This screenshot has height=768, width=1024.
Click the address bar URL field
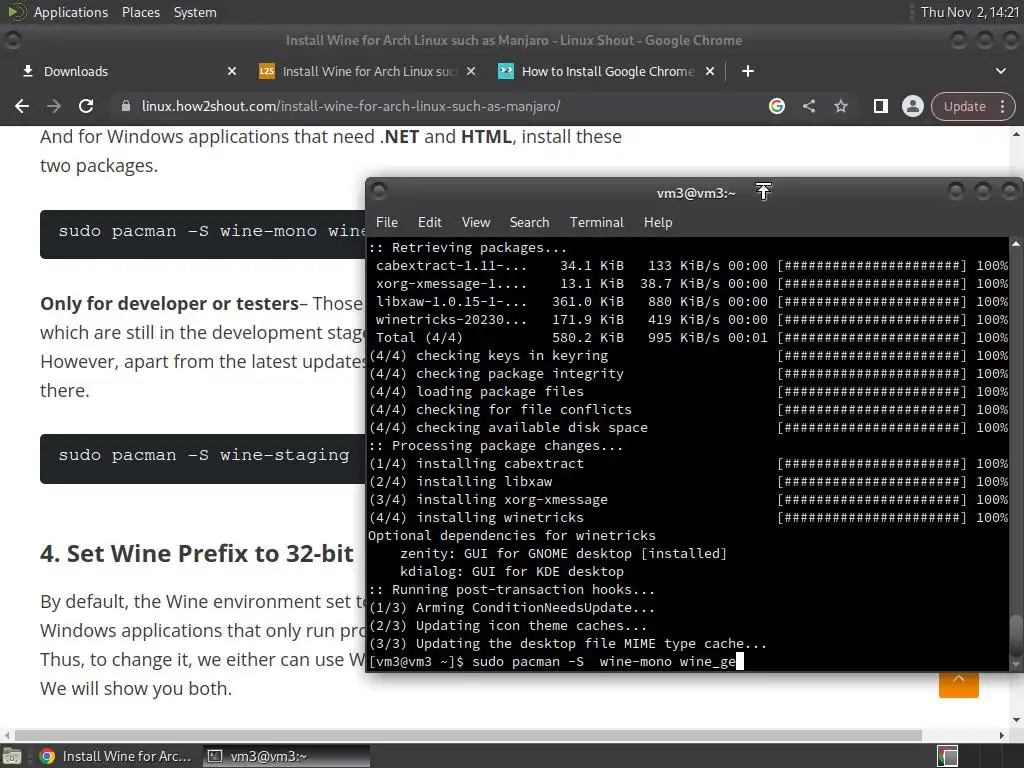pyautogui.click(x=351, y=106)
